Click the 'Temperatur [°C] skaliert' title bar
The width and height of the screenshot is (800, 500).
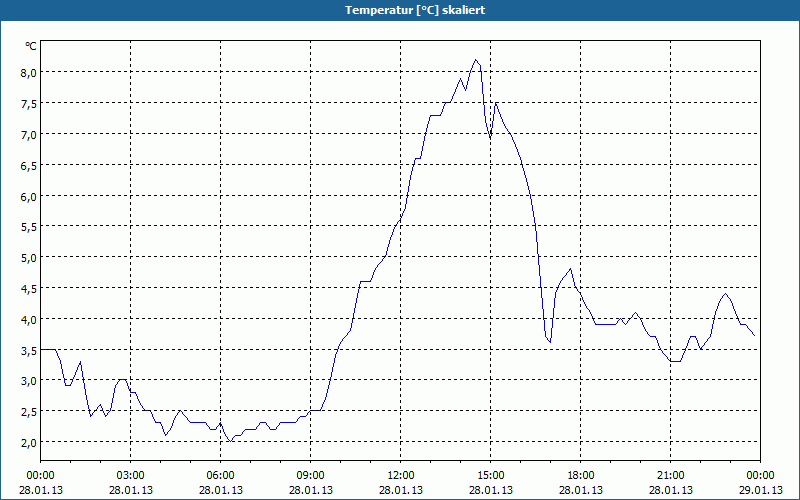point(400,10)
